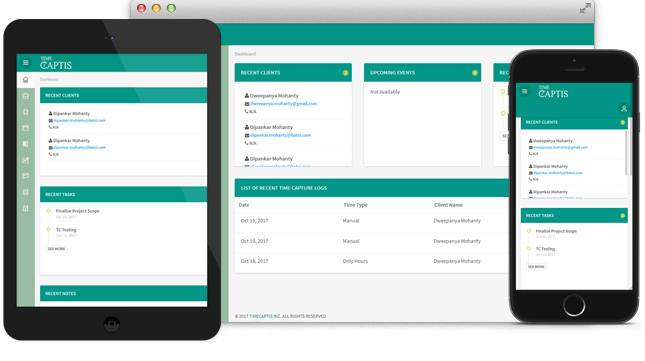Click Recent Tasks count badge on the phone
Image resolution: width=645 pixels, height=361 pixels.
[622, 215]
